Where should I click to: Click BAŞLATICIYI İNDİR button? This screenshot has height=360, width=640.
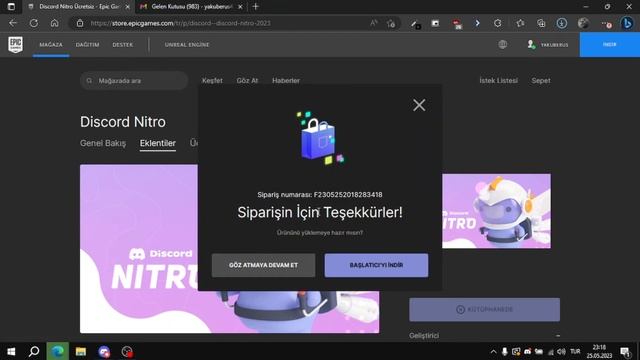point(376,265)
